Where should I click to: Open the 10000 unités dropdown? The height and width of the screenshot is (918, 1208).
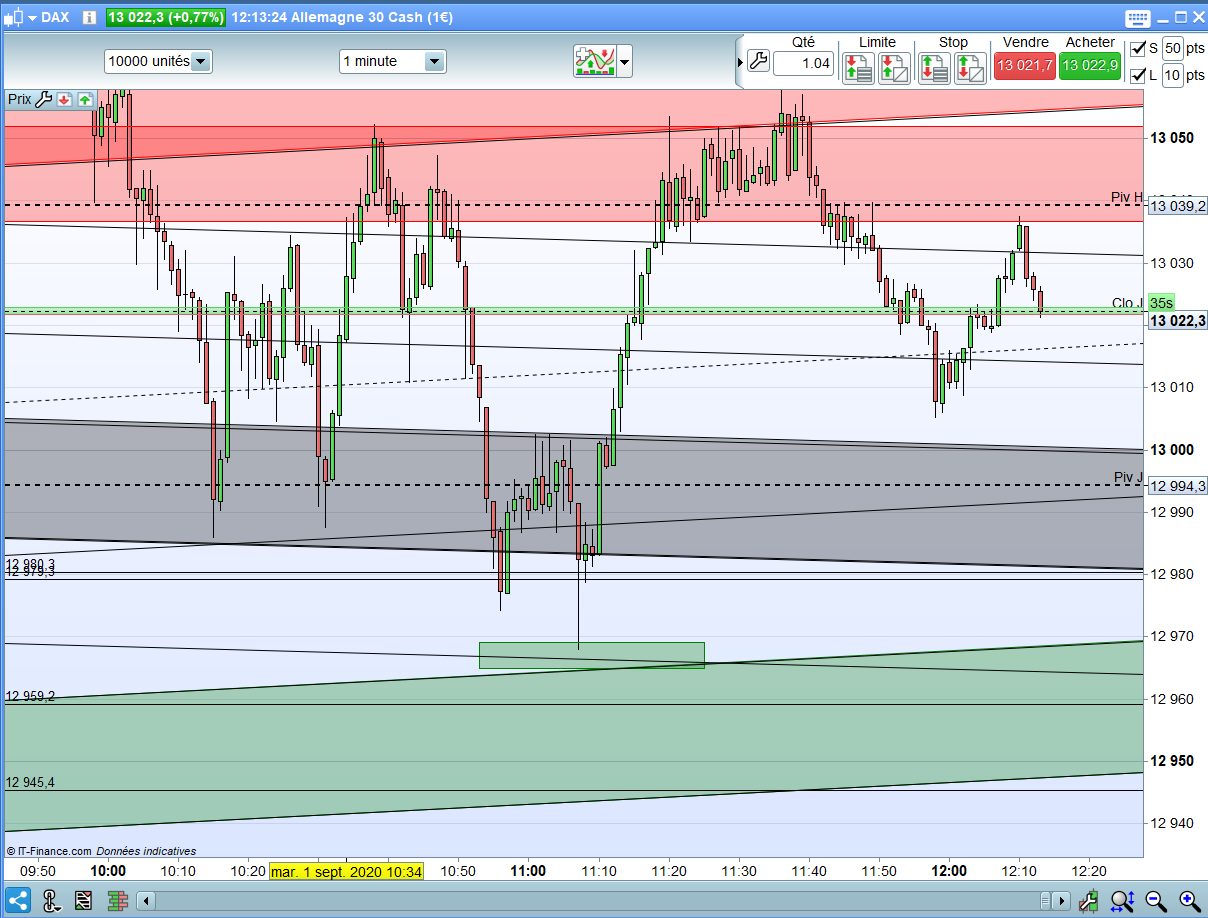(x=158, y=61)
